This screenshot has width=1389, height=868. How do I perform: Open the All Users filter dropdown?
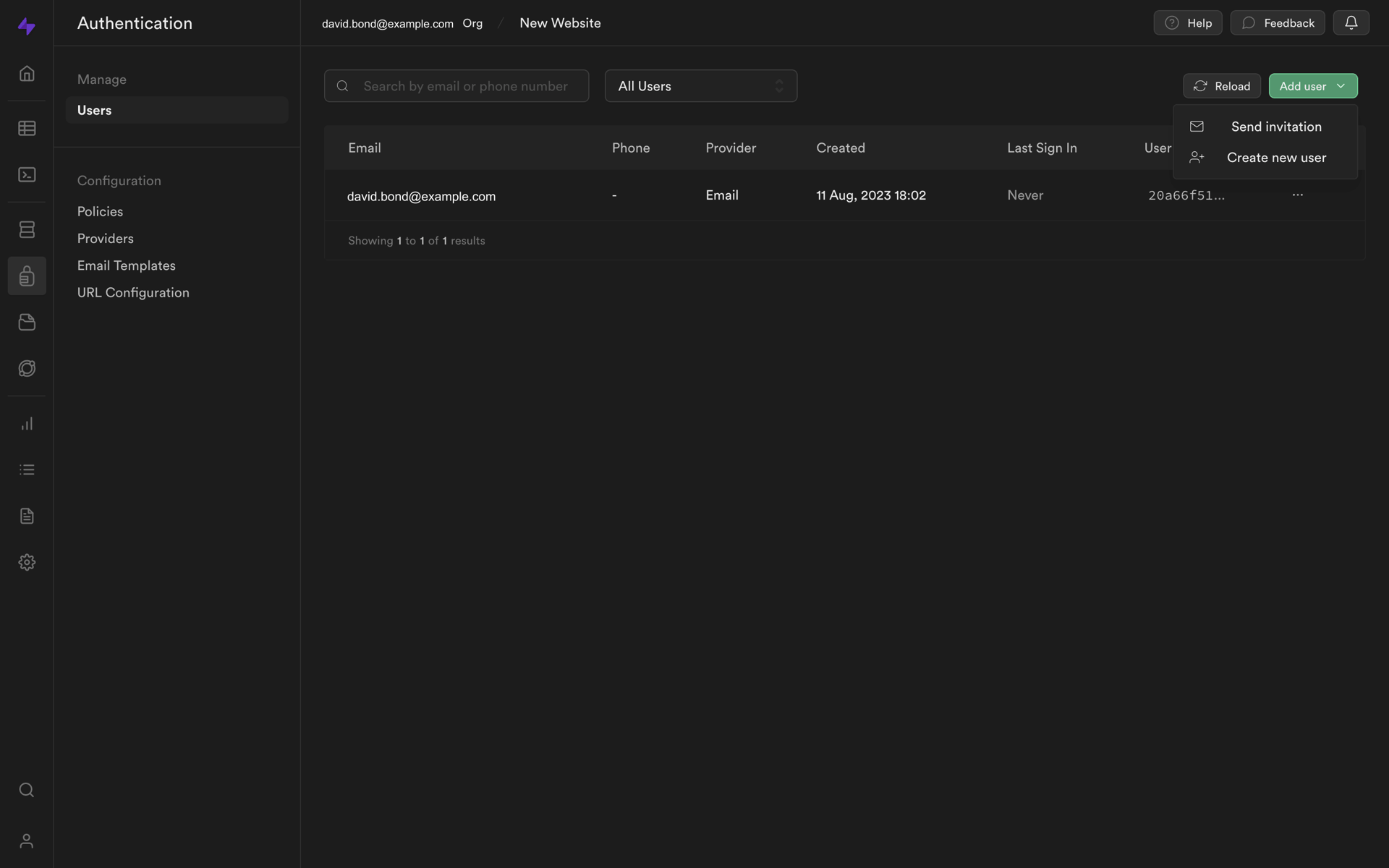pyautogui.click(x=700, y=86)
